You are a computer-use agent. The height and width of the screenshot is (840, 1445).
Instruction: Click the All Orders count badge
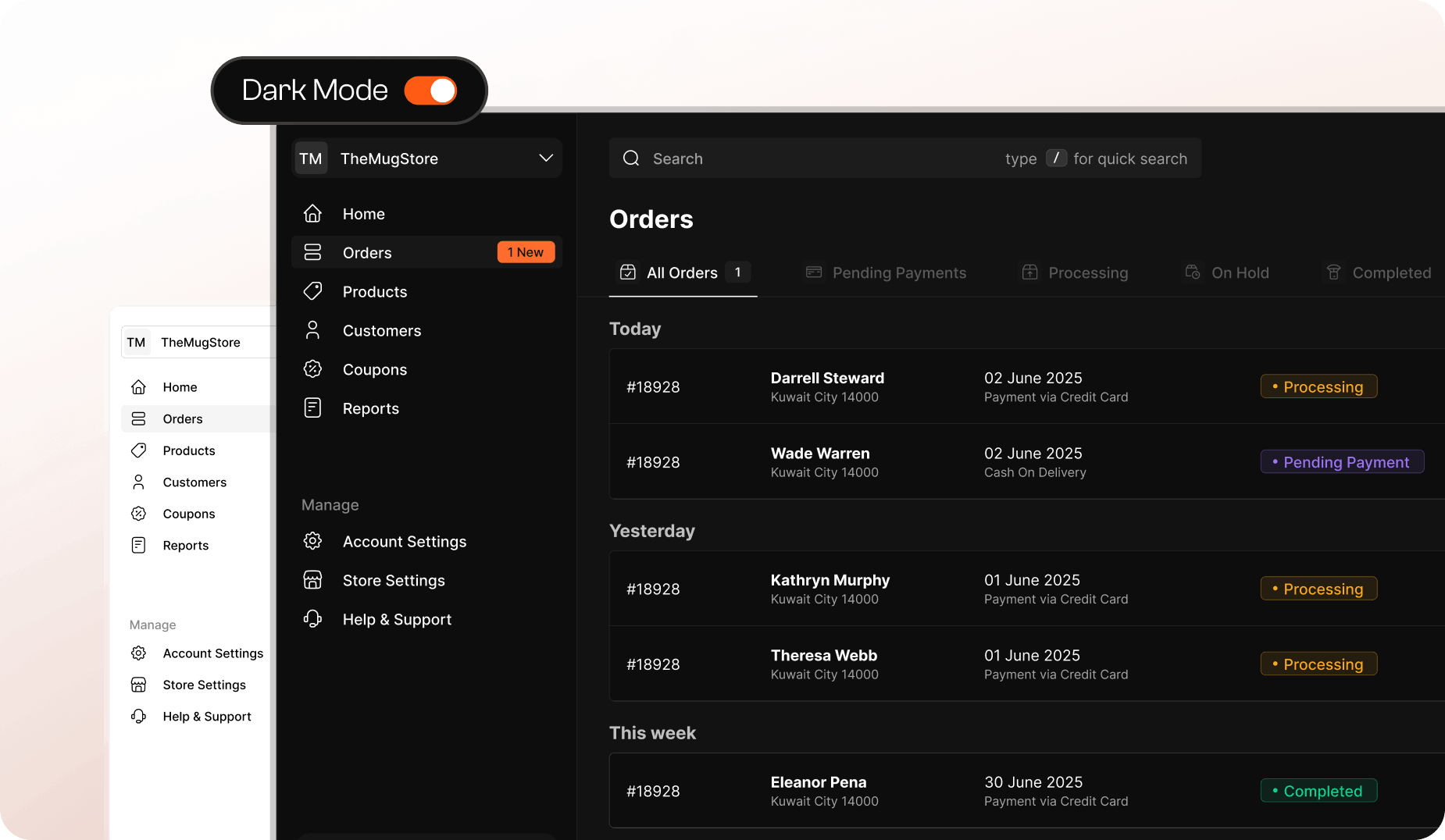coord(737,272)
